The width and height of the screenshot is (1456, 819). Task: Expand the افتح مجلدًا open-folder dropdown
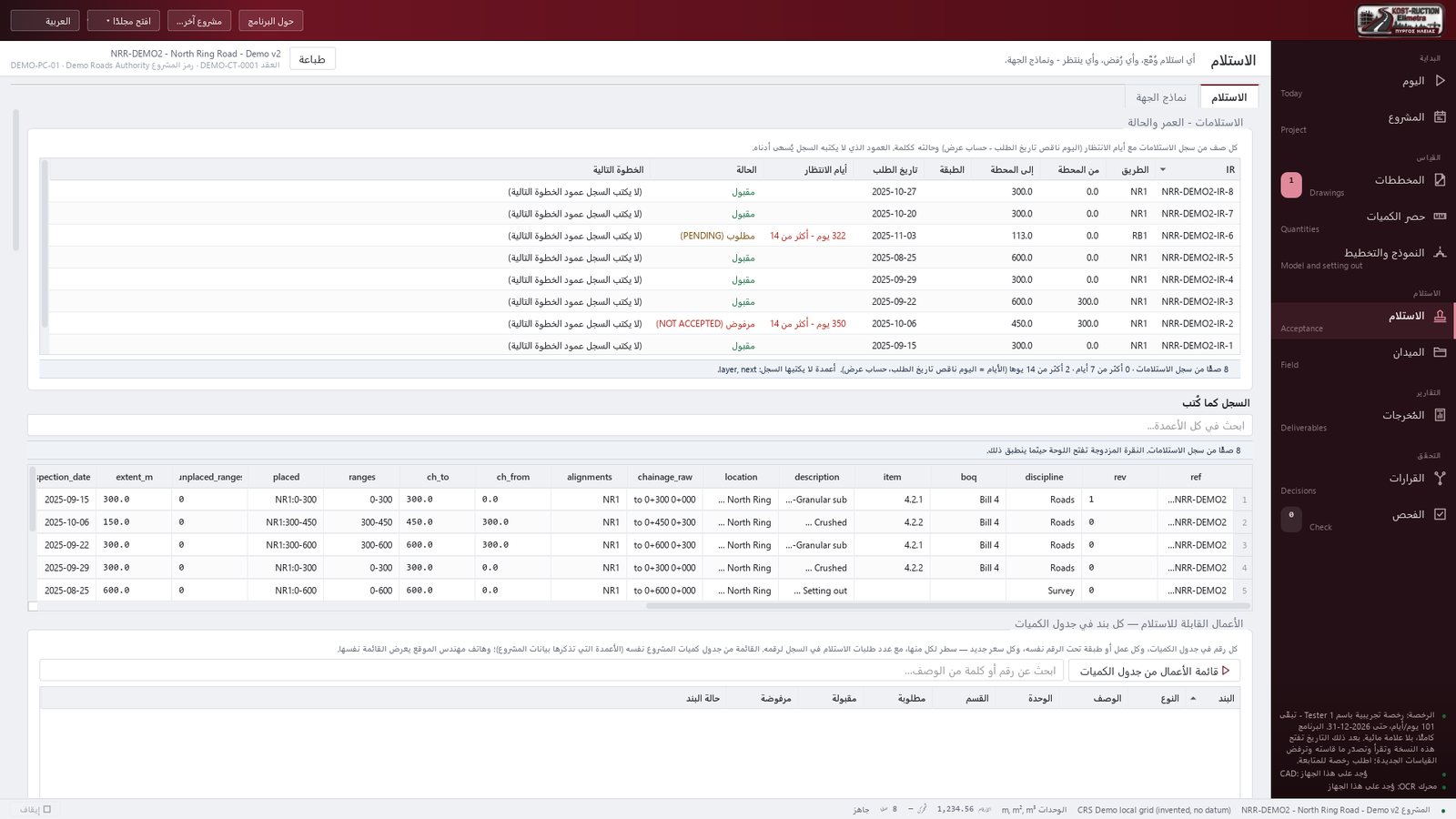(x=124, y=21)
